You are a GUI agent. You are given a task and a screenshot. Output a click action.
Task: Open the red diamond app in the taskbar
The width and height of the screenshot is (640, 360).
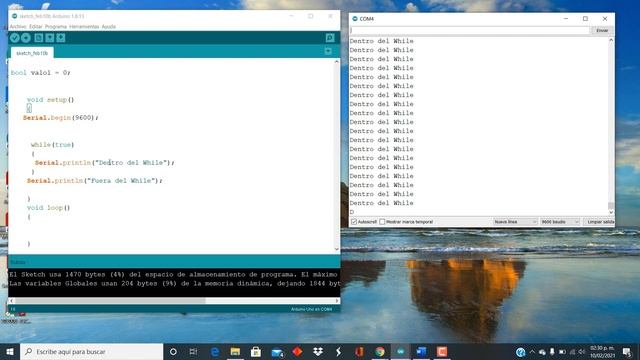tap(297, 351)
